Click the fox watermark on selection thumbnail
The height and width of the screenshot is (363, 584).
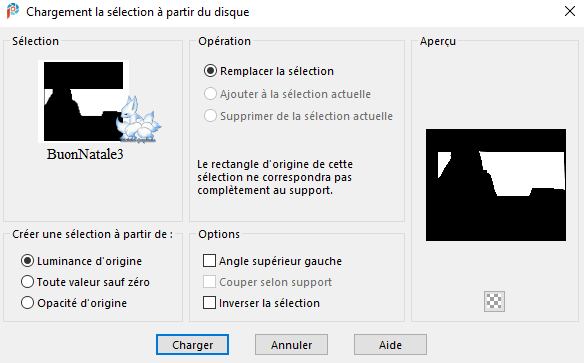point(139,120)
